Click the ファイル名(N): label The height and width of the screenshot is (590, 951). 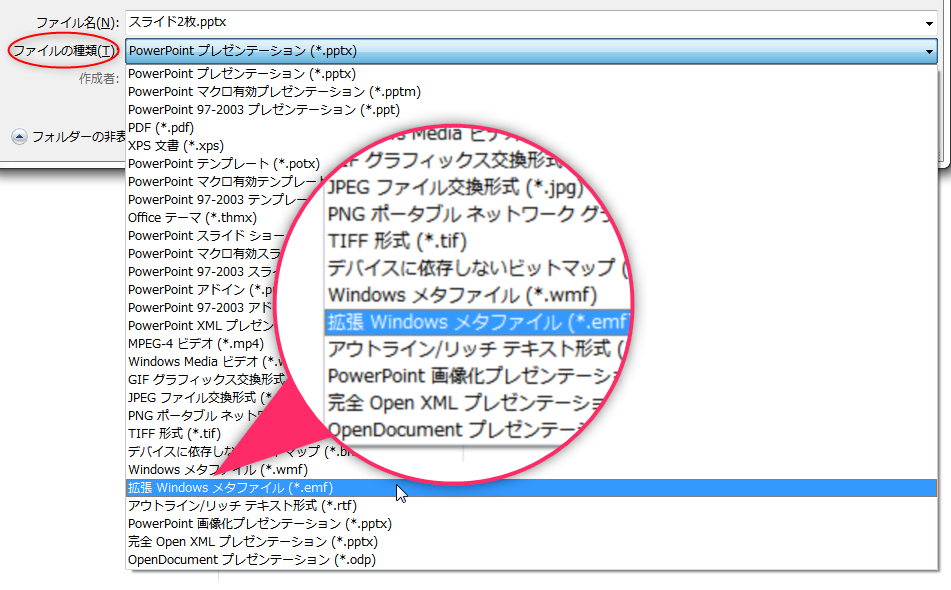point(78,23)
